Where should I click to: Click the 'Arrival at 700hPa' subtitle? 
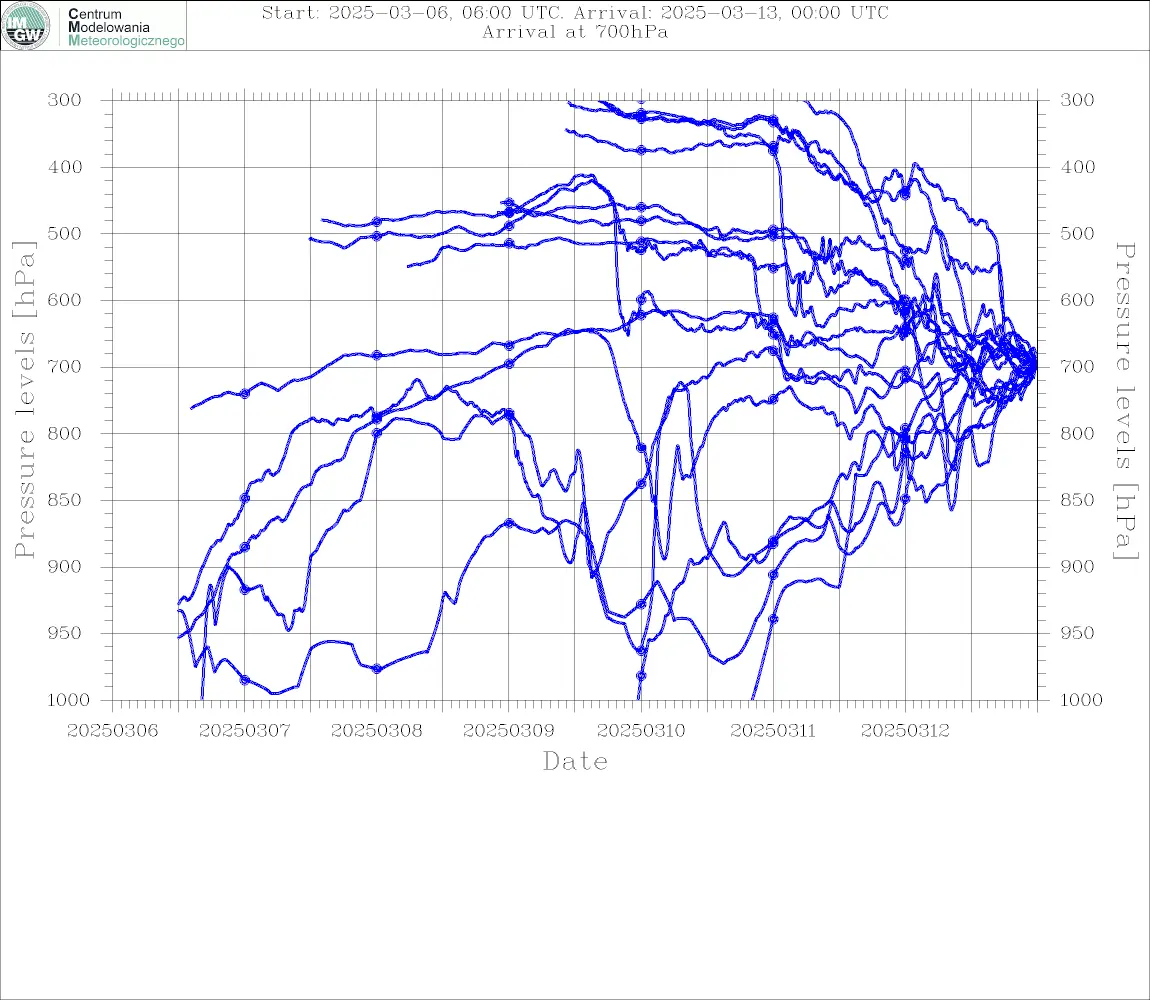pos(575,32)
